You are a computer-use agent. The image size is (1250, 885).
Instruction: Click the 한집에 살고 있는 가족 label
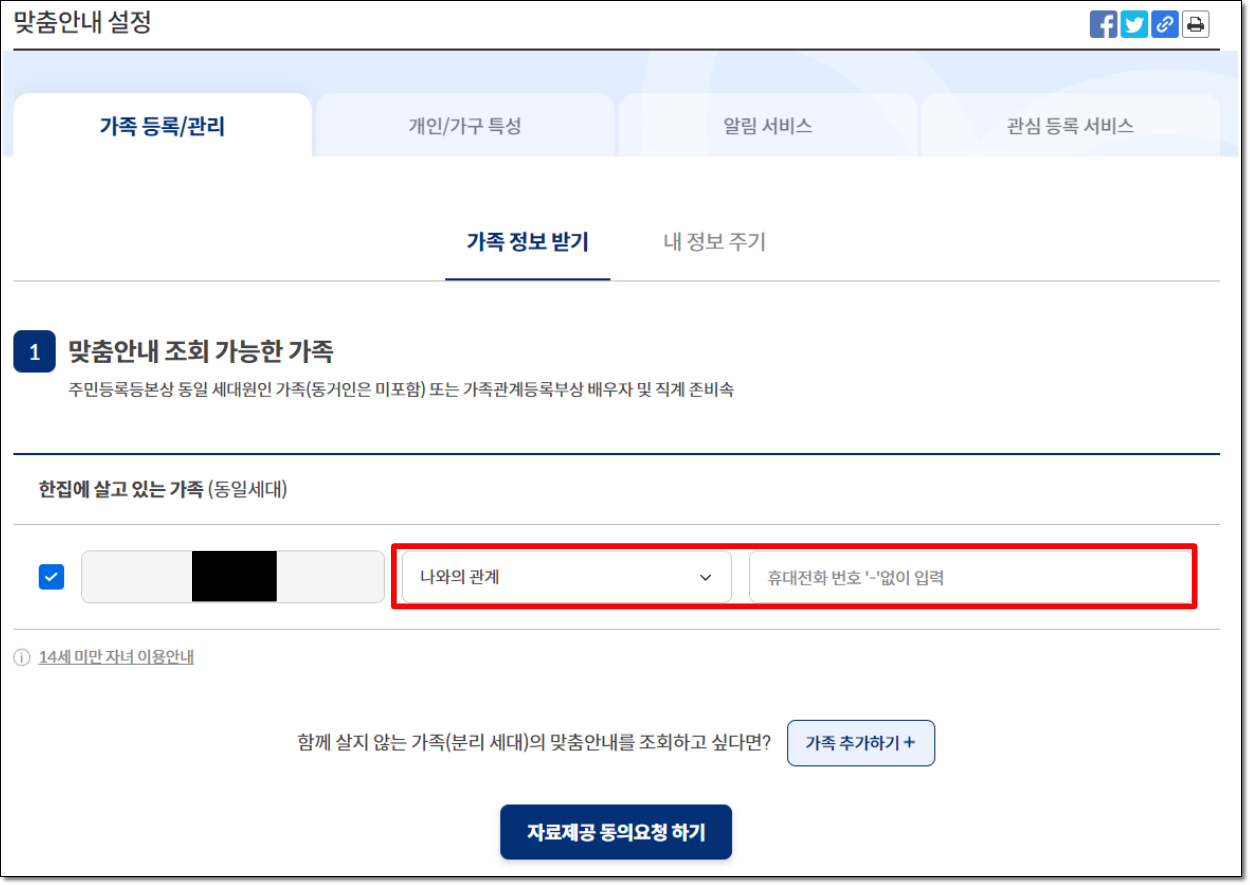120,491
